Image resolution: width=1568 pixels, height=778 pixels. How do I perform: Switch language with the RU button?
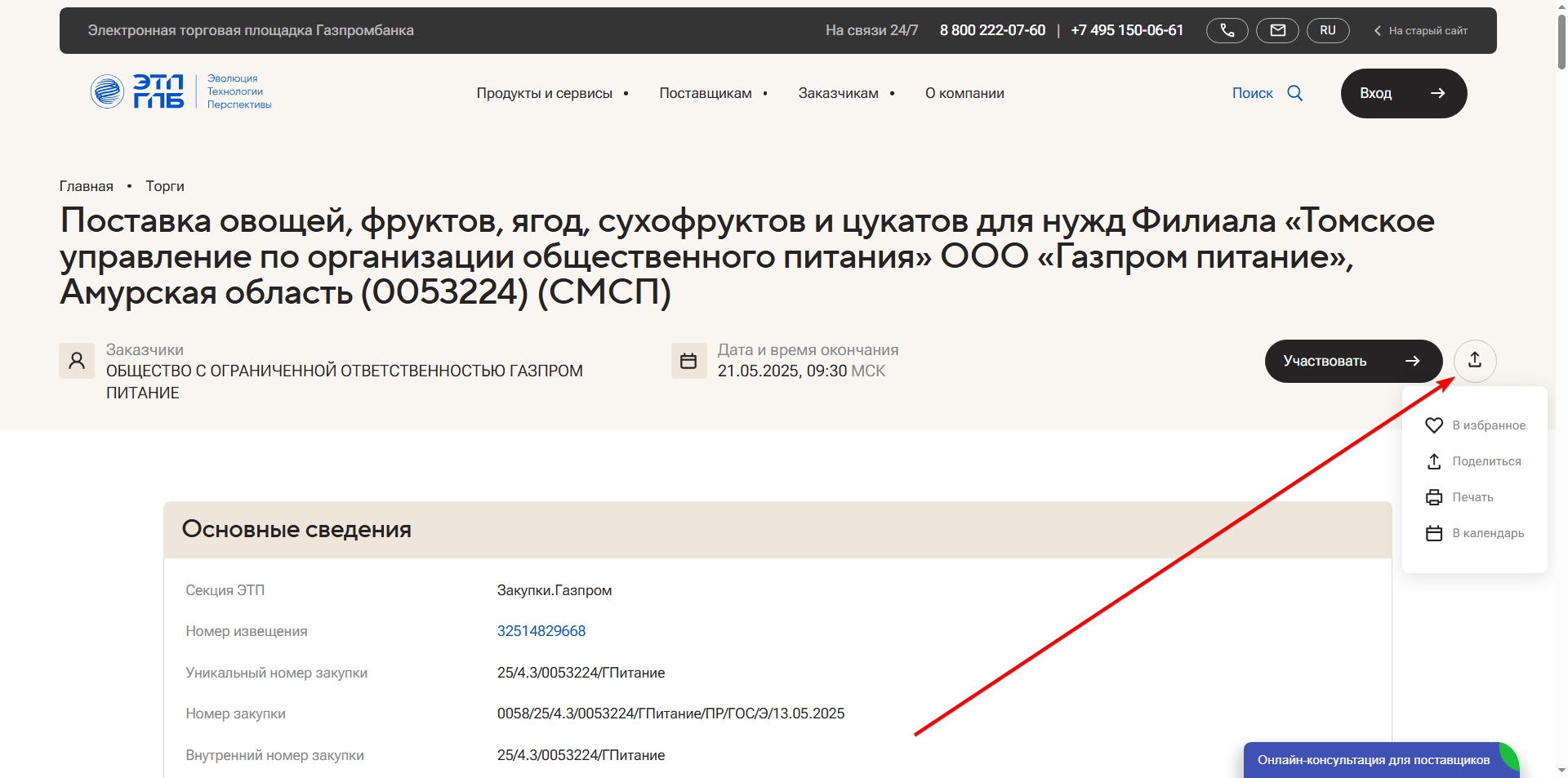pyautogui.click(x=1328, y=30)
